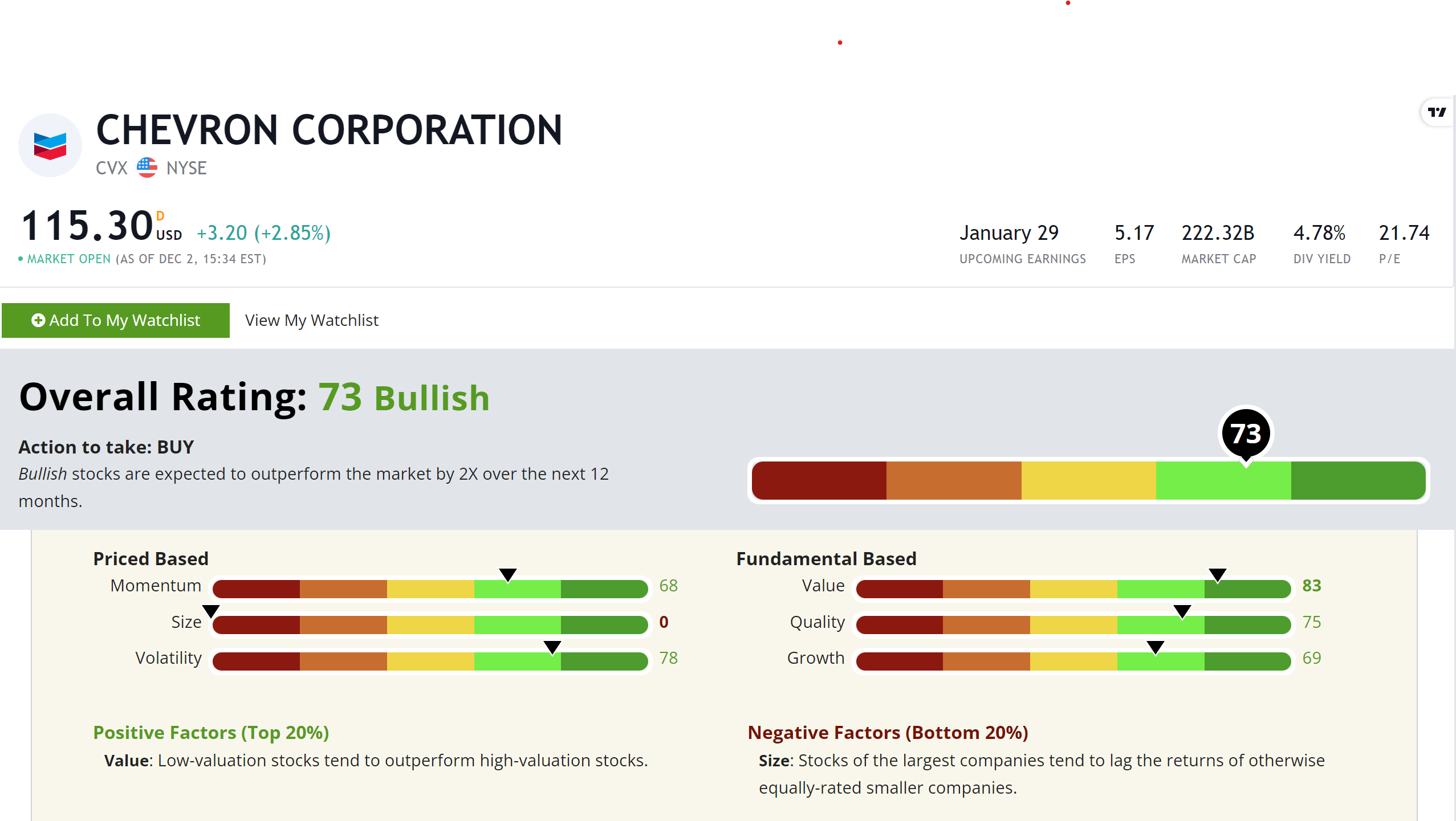The height and width of the screenshot is (821, 1456).
Task: Open View My Watchlist link
Action: [x=312, y=320]
